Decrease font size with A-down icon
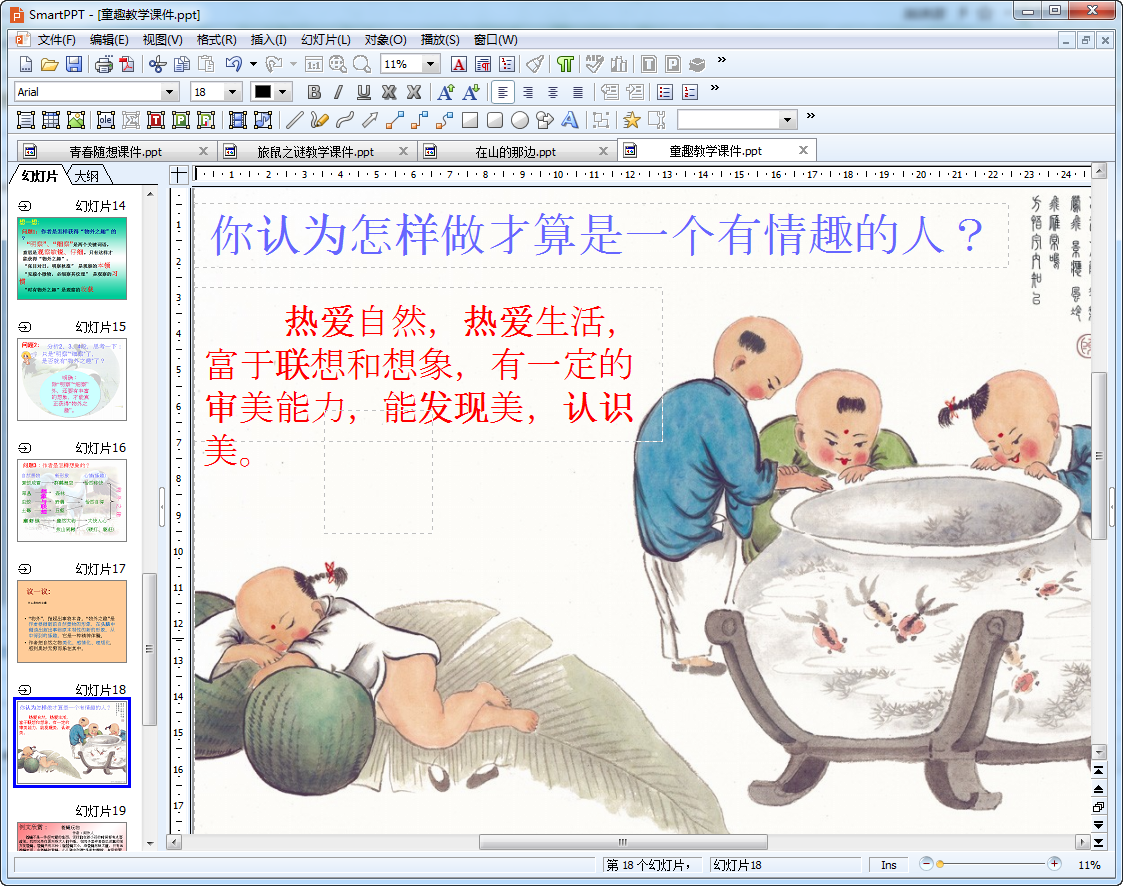The width and height of the screenshot is (1123, 886). pyautogui.click(x=471, y=92)
